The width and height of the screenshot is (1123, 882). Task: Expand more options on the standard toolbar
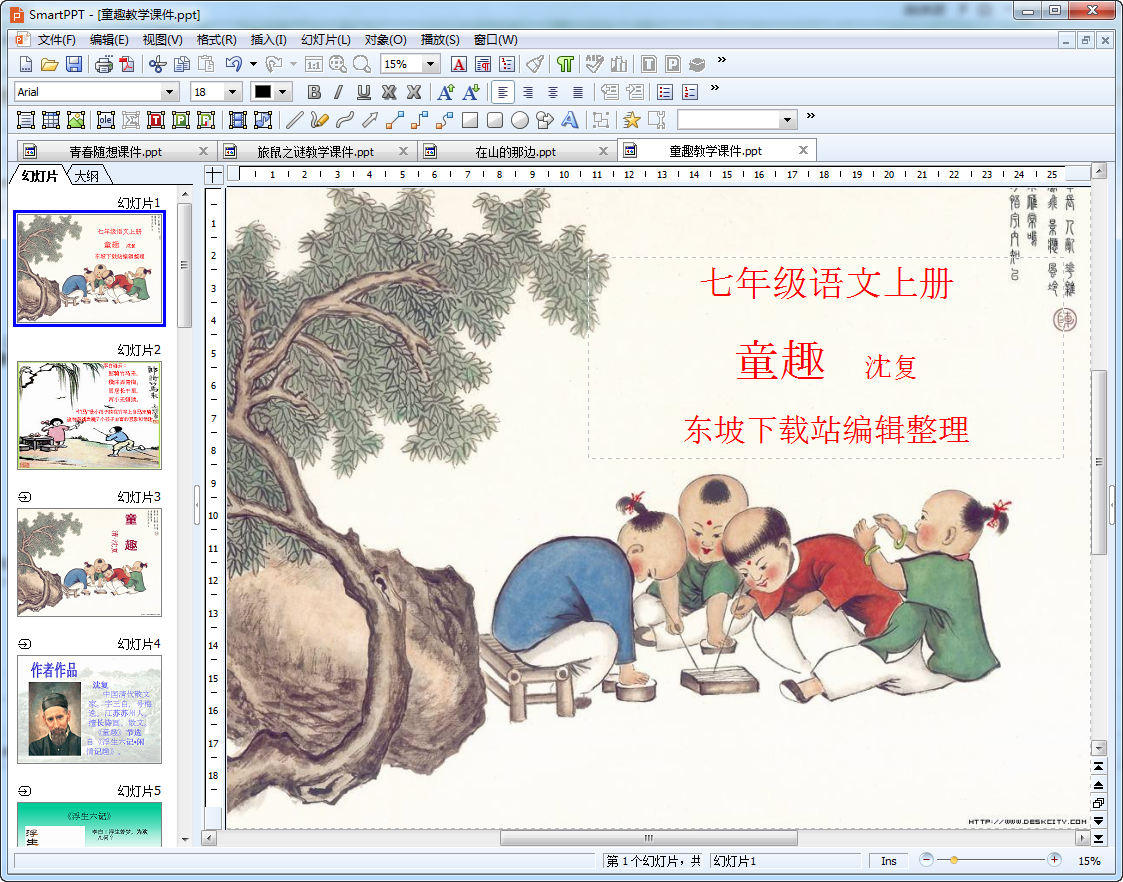(721, 60)
